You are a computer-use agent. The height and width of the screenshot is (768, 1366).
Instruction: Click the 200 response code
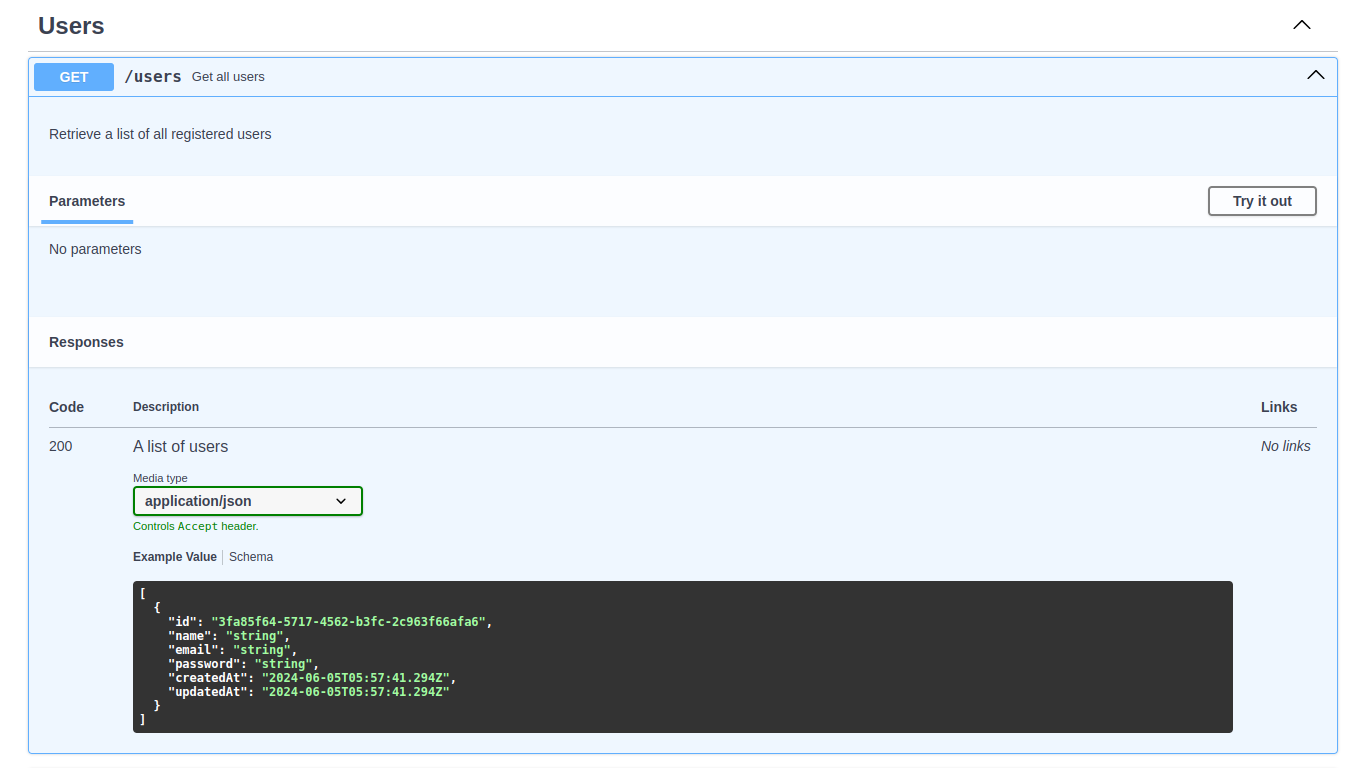60,446
